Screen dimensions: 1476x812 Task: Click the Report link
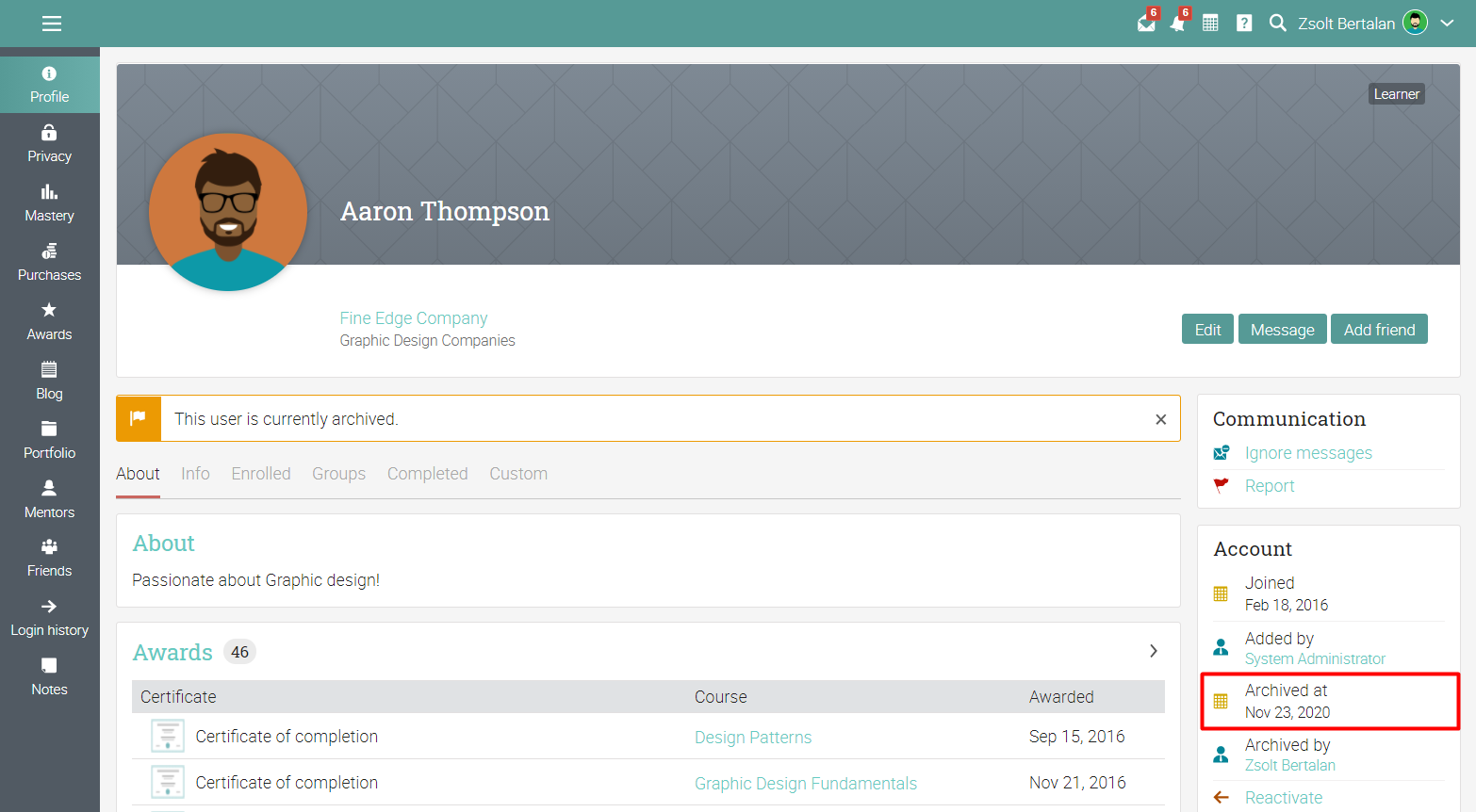[x=1270, y=486]
